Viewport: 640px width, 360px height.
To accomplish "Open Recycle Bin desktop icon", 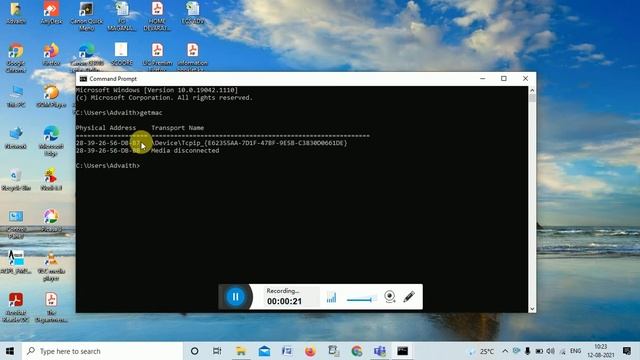I will [16, 180].
